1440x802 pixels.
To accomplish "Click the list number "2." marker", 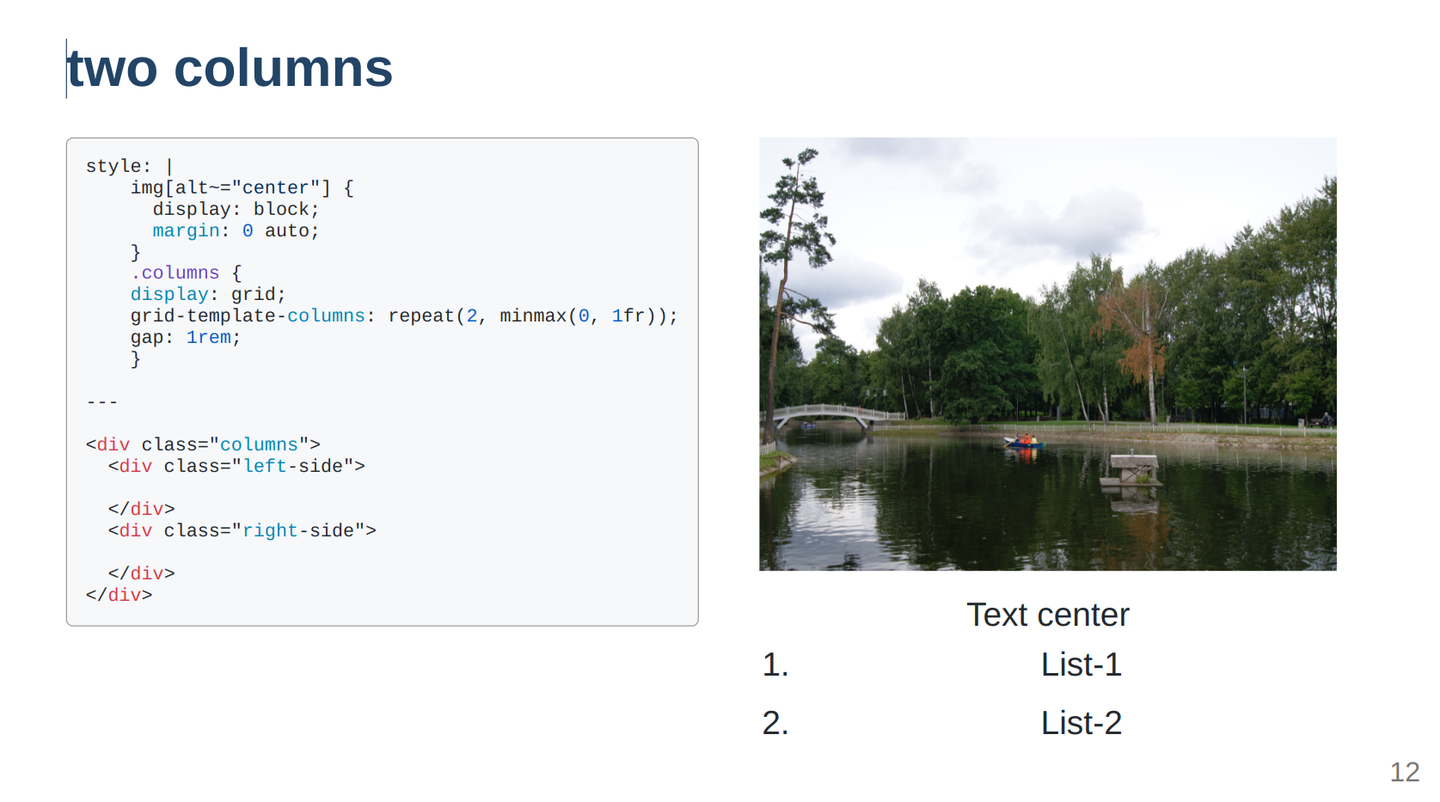I will (775, 723).
